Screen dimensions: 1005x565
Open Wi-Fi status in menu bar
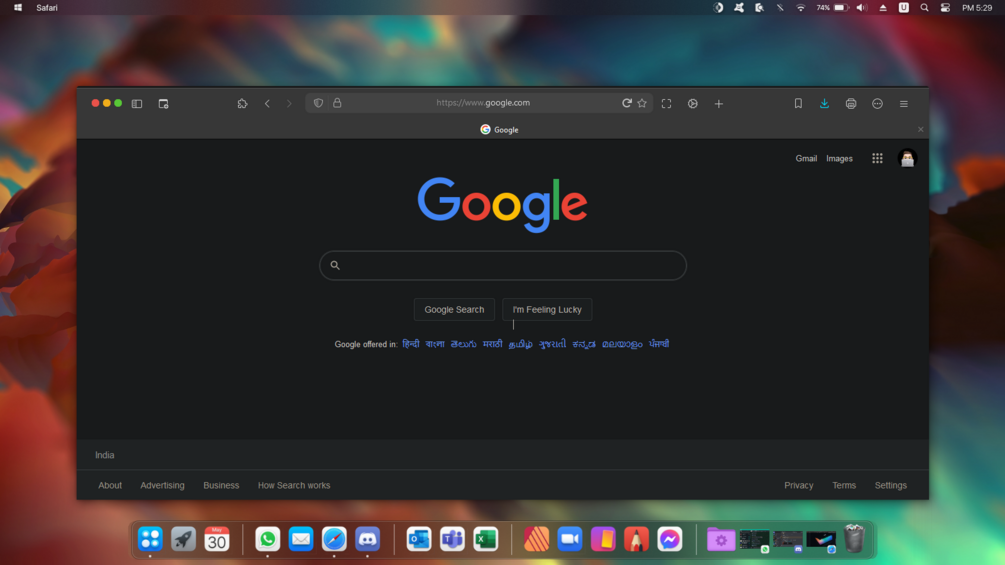801,8
